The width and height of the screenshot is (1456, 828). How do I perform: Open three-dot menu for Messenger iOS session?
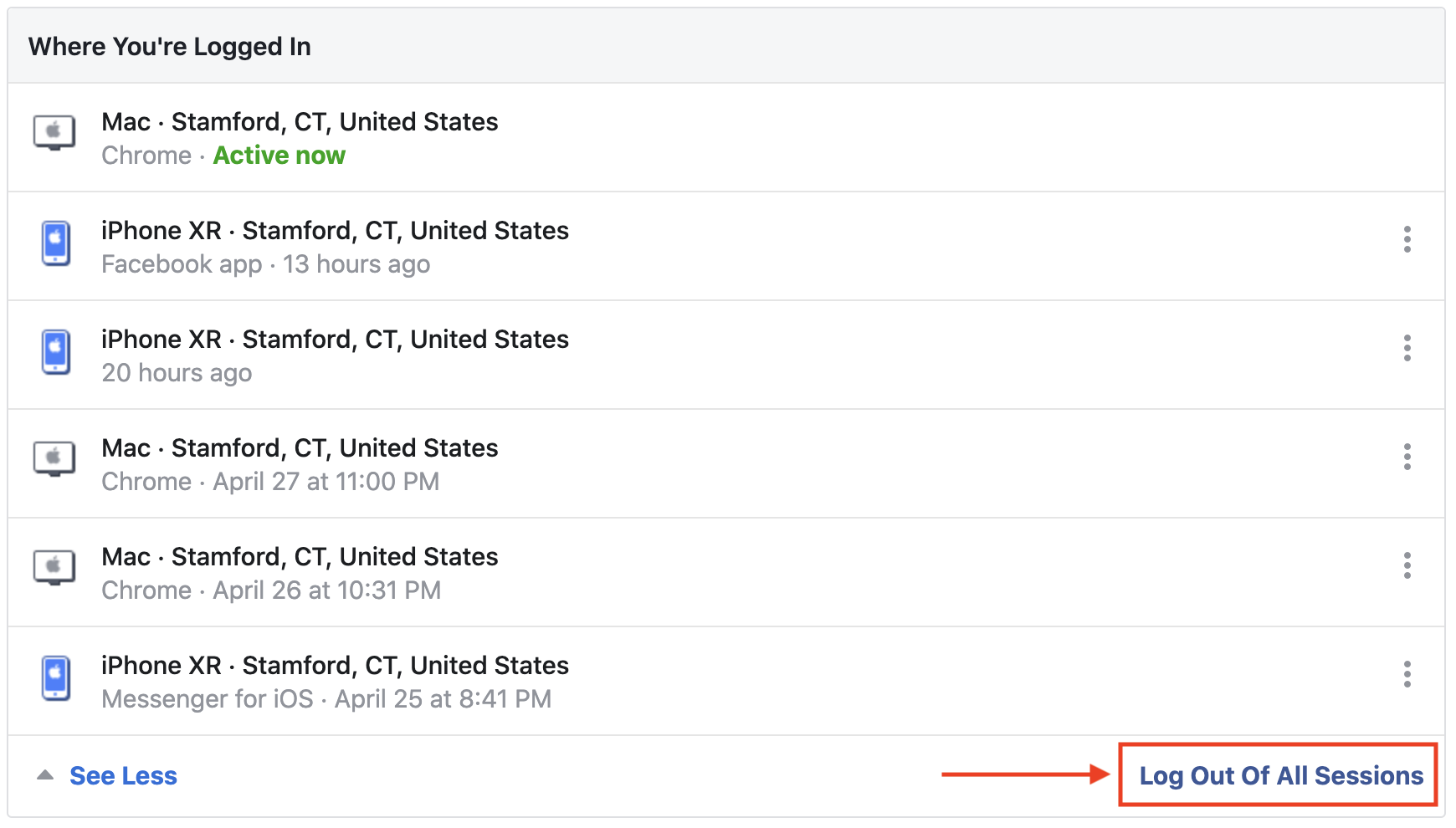1407,674
